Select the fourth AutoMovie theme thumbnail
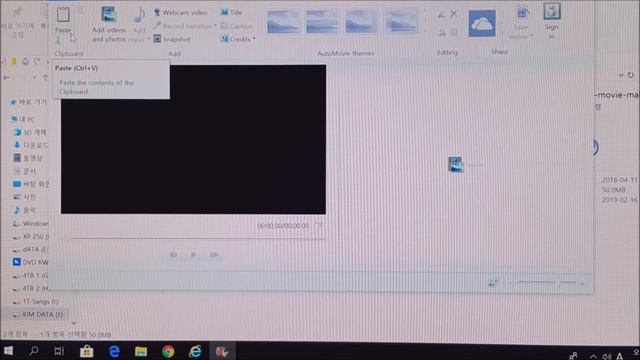The image size is (640, 360). pyautogui.click(x=402, y=22)
